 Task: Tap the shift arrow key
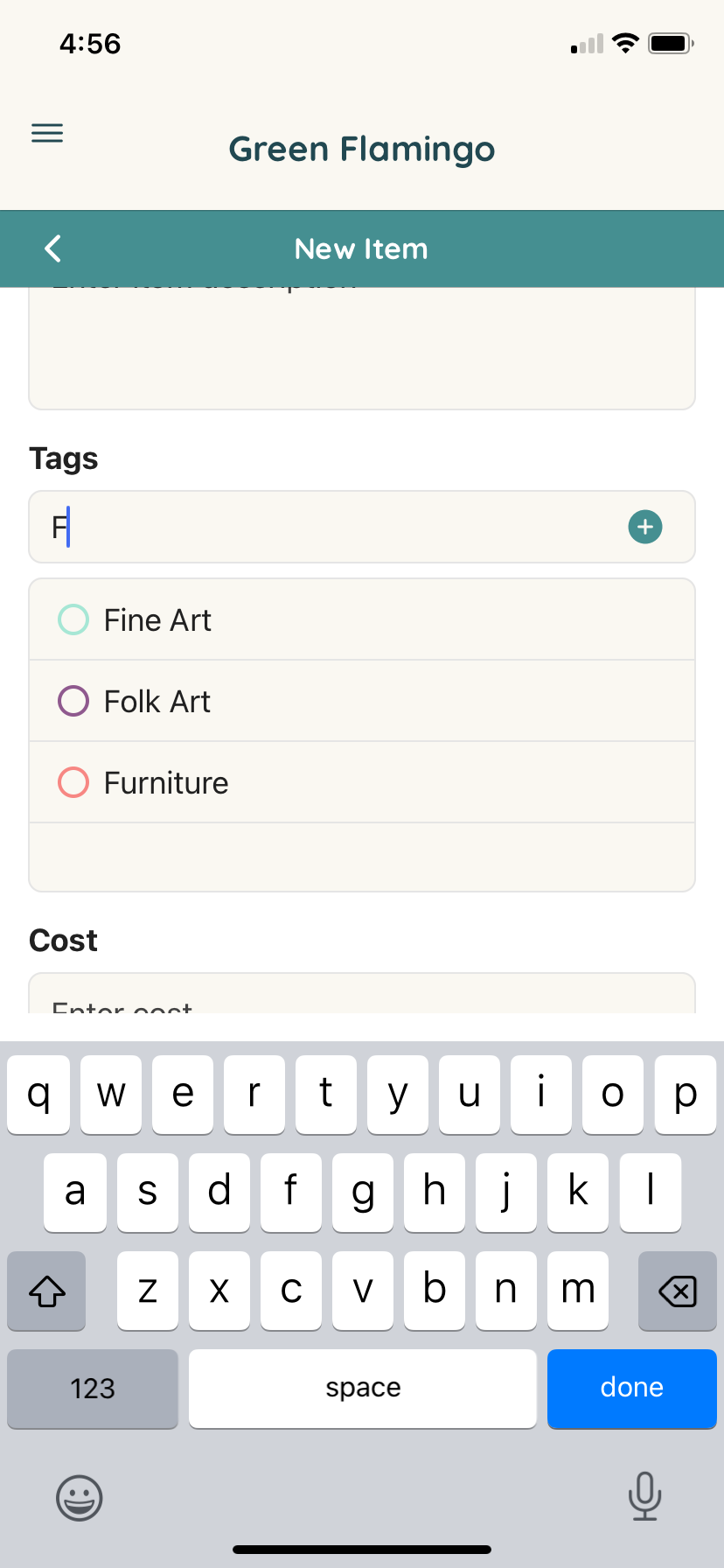[x=46, y=1291]
